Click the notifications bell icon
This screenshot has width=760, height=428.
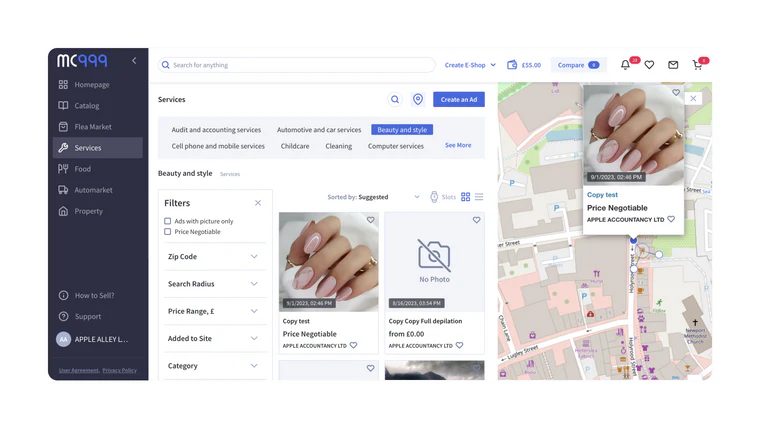[x=626, y=65]
